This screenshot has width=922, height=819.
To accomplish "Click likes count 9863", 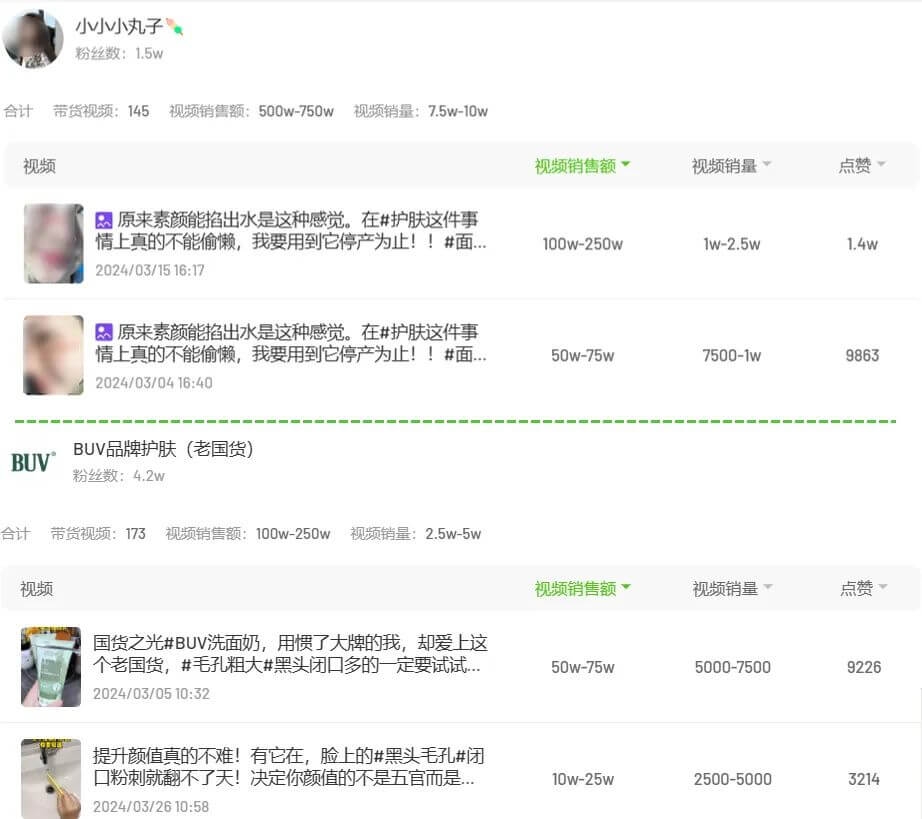I will 863,356.
